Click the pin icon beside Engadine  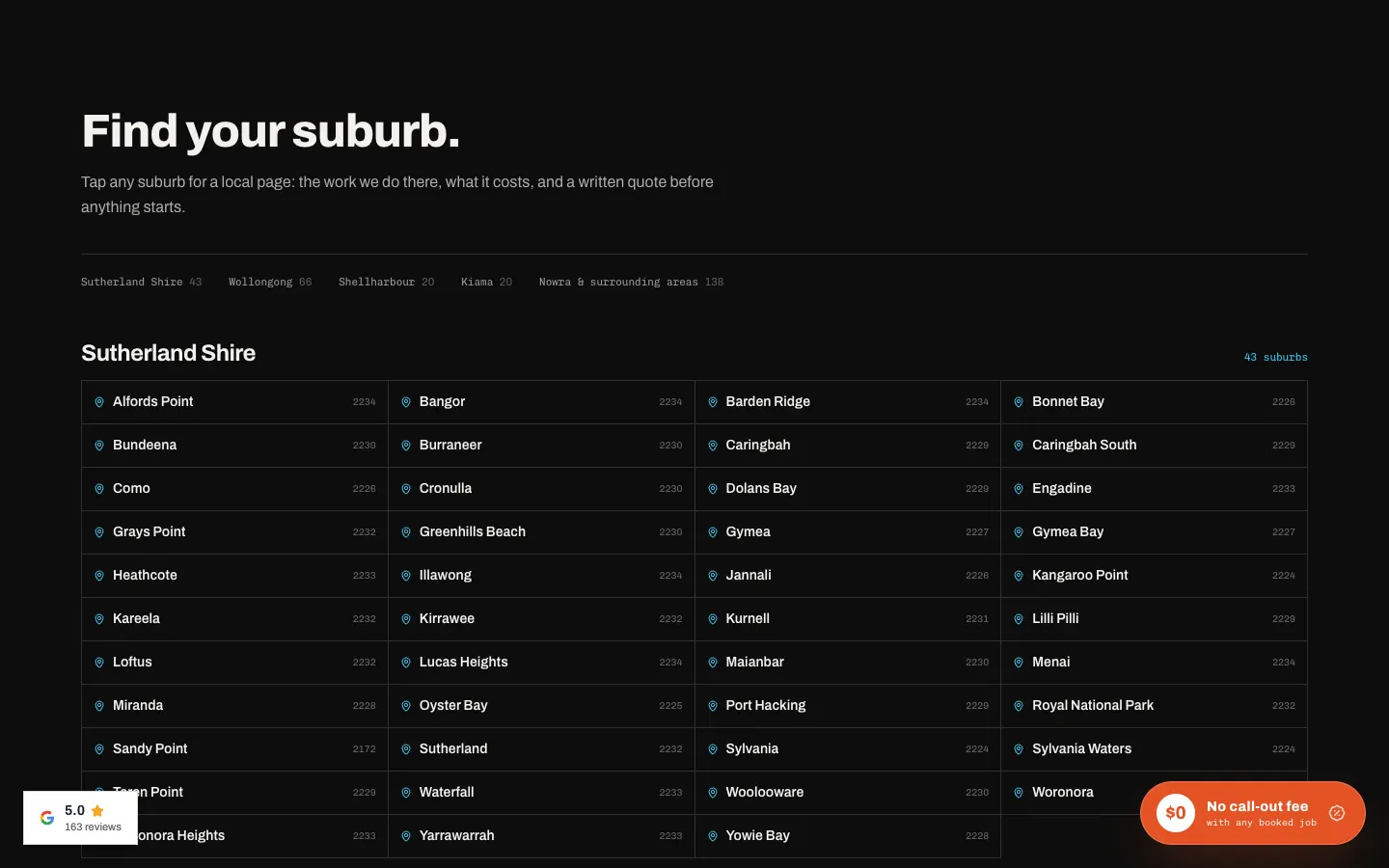click(x=1019, y=489)
